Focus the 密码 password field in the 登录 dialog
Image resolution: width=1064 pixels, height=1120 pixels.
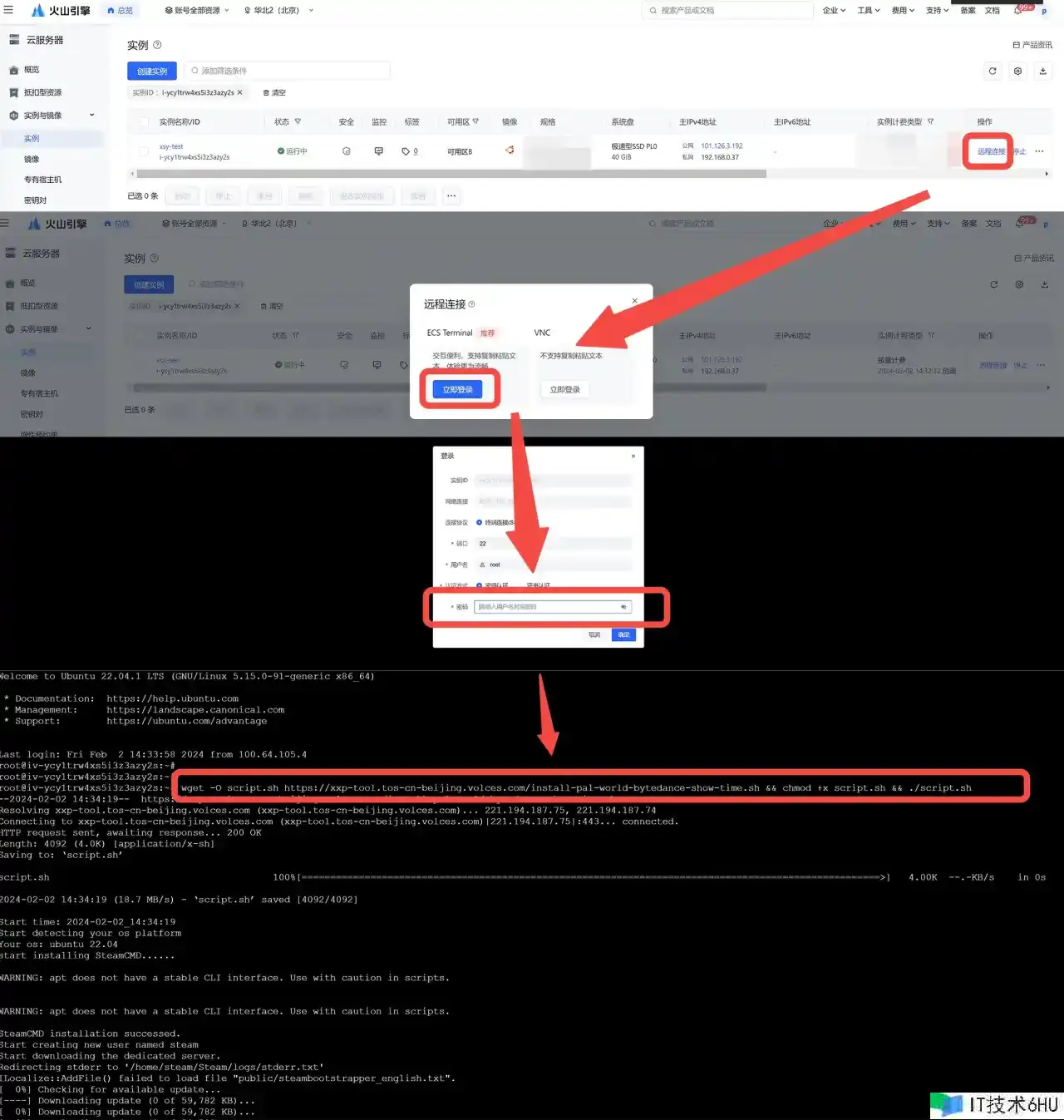(553, 607)
